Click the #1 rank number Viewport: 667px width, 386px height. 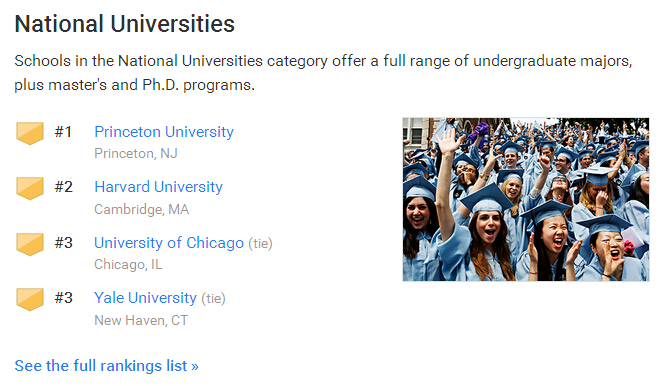click(x=63, y=132)
